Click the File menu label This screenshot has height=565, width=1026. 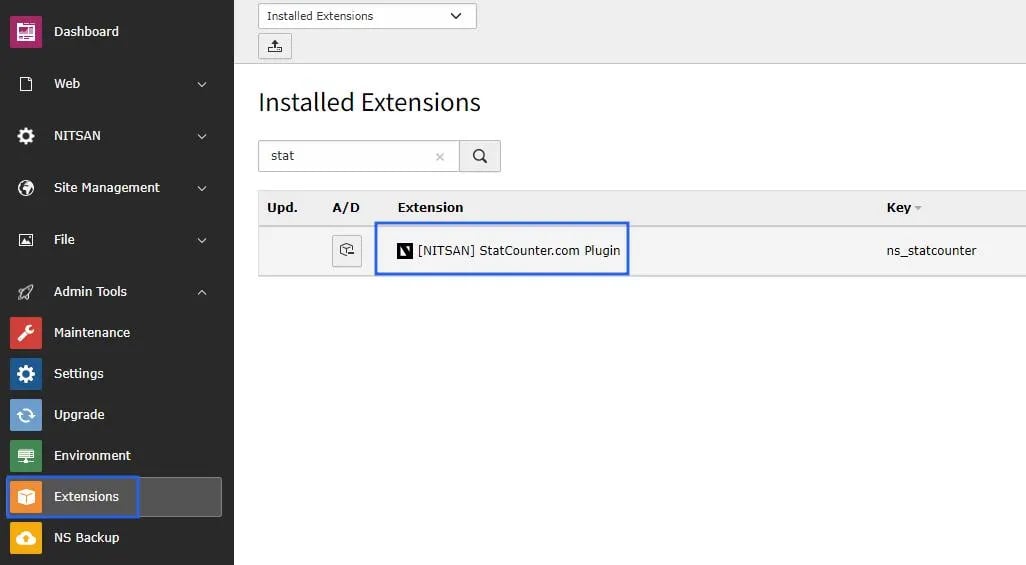pos(64,240)
